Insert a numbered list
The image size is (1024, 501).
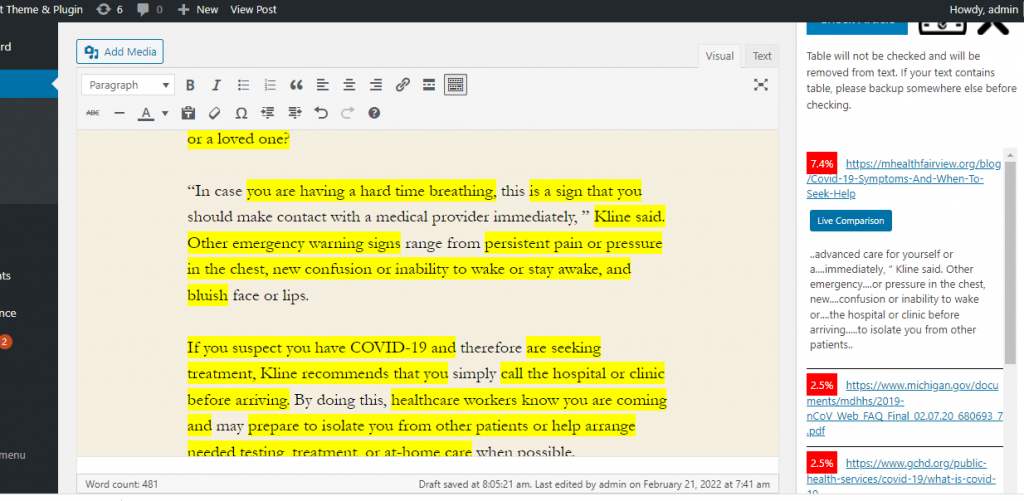tap(270, 85)
